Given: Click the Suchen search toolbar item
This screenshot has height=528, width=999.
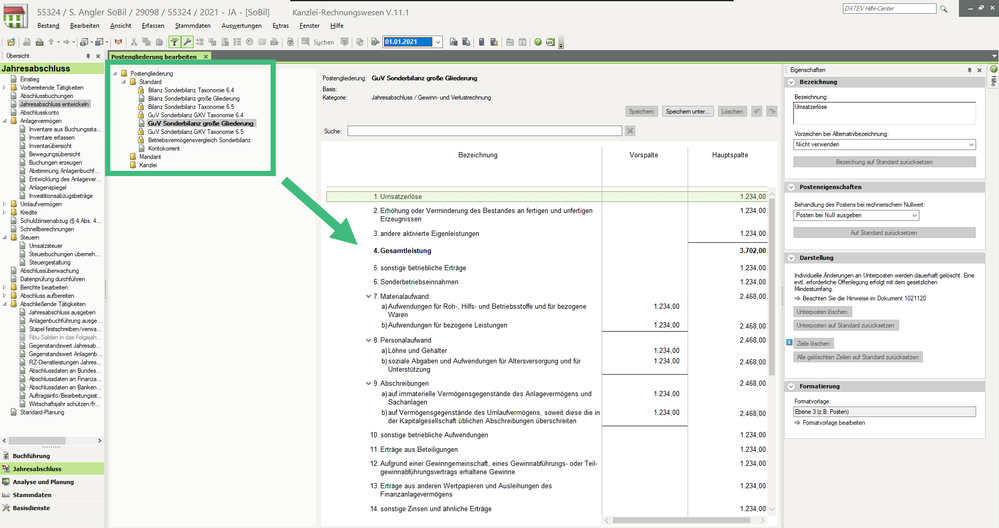Looking at the screenshot, I should click(318, 42).
